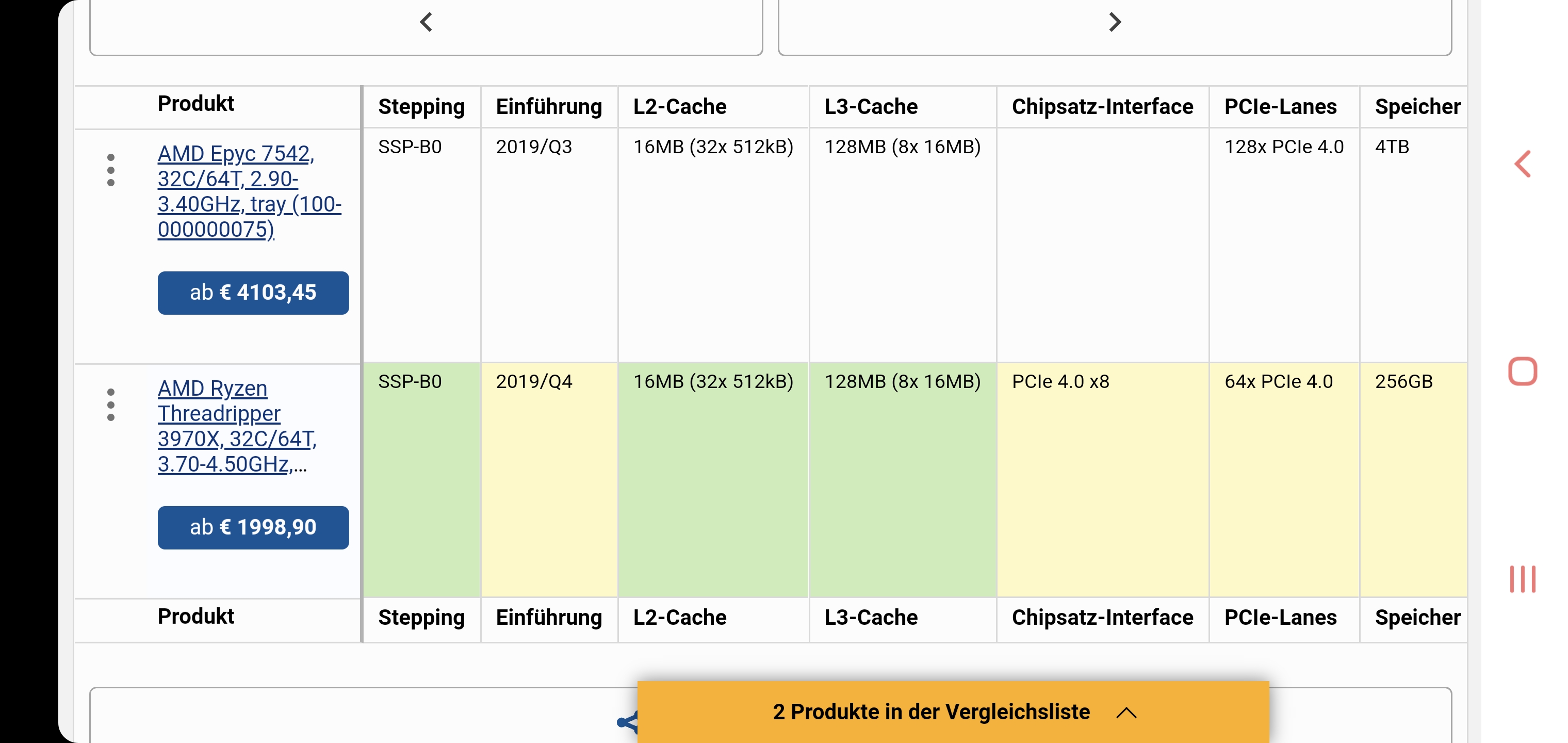Viewport: 1568px width, 743px height.
Task: Open options menu for Ryzen Threadripper 3970X
Action: pyautogui.click(x=111, y=405)
